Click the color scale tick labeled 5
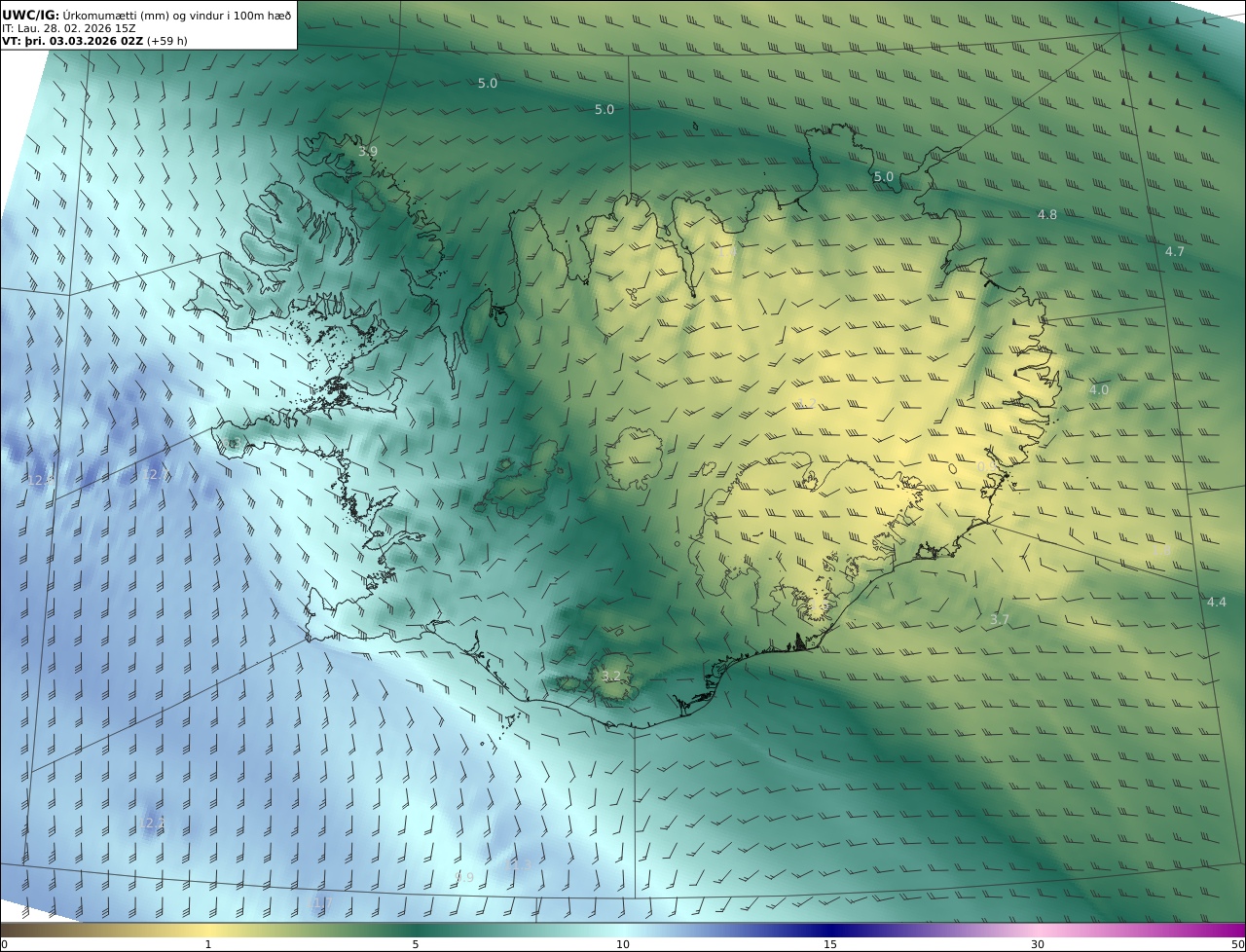The image size is (1246, 952). [416, 944]
